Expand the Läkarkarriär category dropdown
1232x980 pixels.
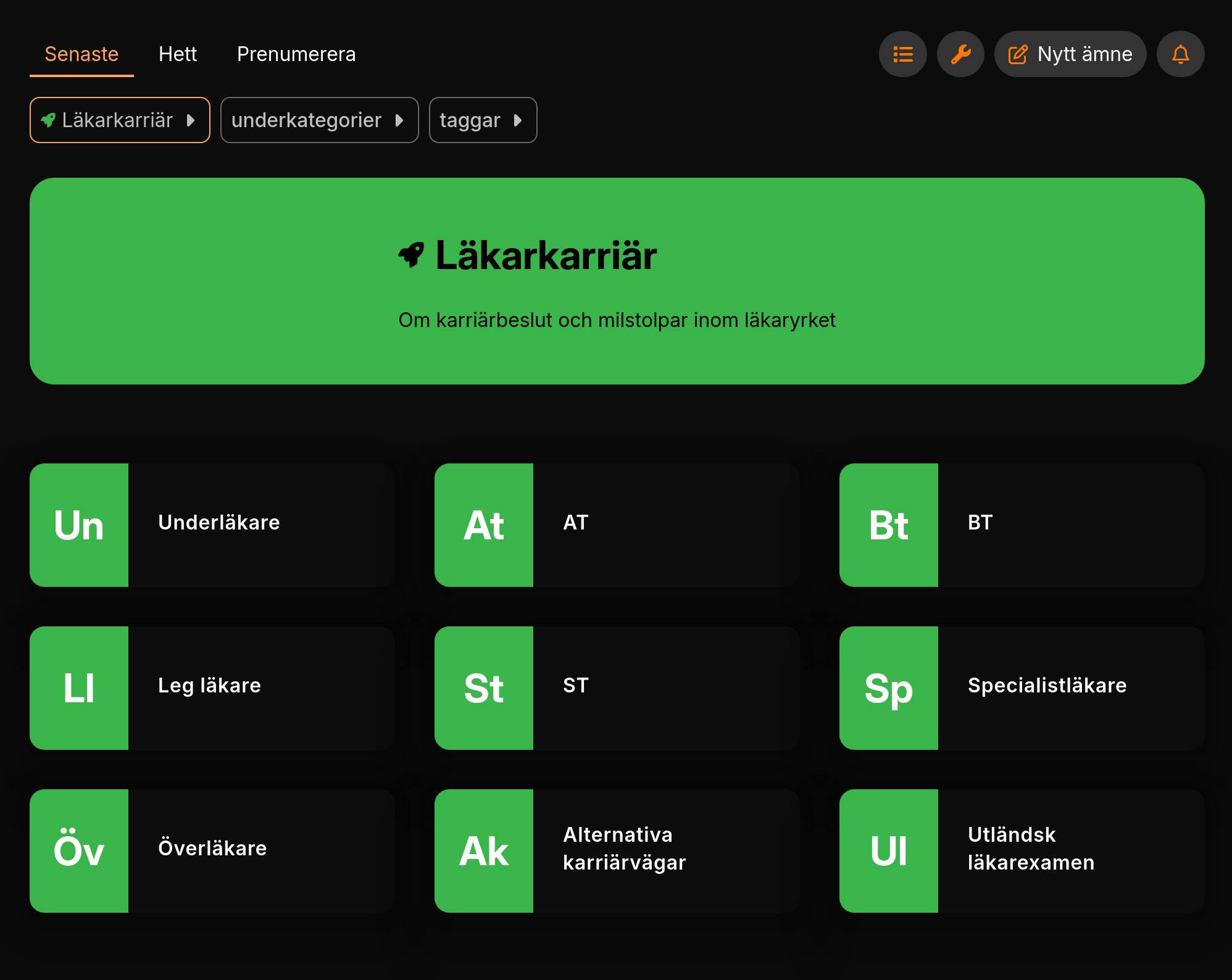coord(120,120)
